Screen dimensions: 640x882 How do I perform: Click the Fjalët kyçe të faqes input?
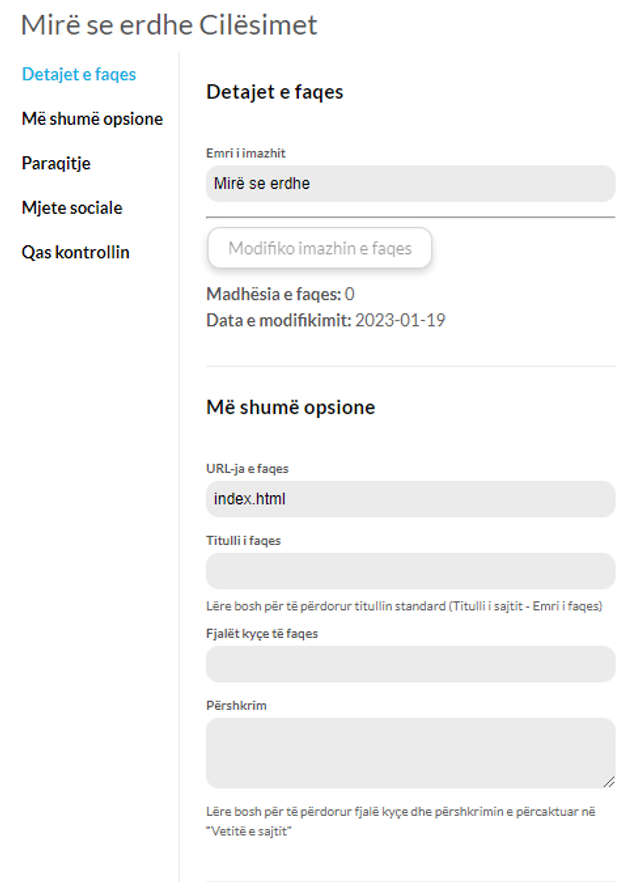pyautogui.click(x=411, y=664)
